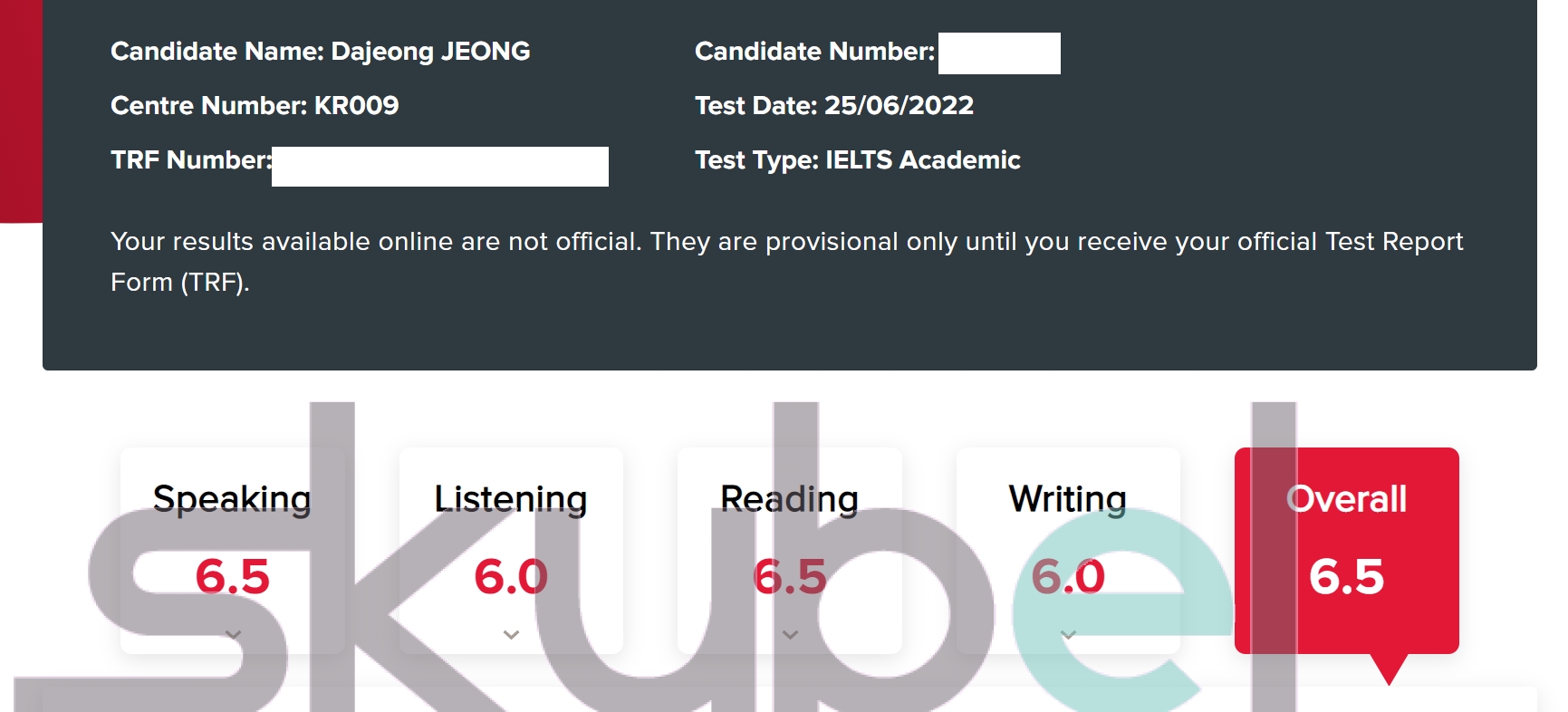This screenshot has width=1568, height=712.
Task: Click the redacted TRF Number box
Action: pos(440,167)
